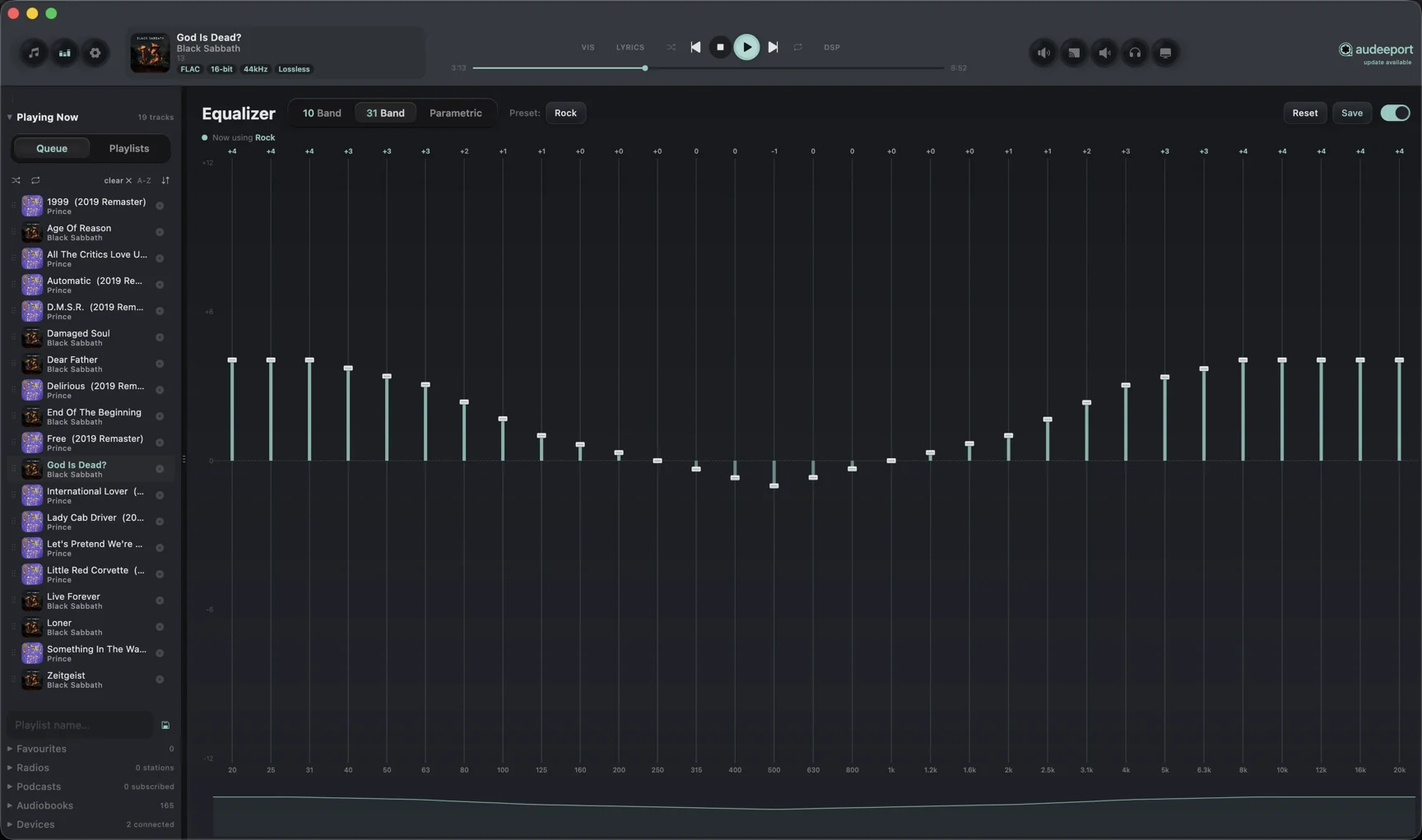Open the equalizer bars icon in header
Image resolution: width=1422 pixels, height=840 pixels.
64,53
